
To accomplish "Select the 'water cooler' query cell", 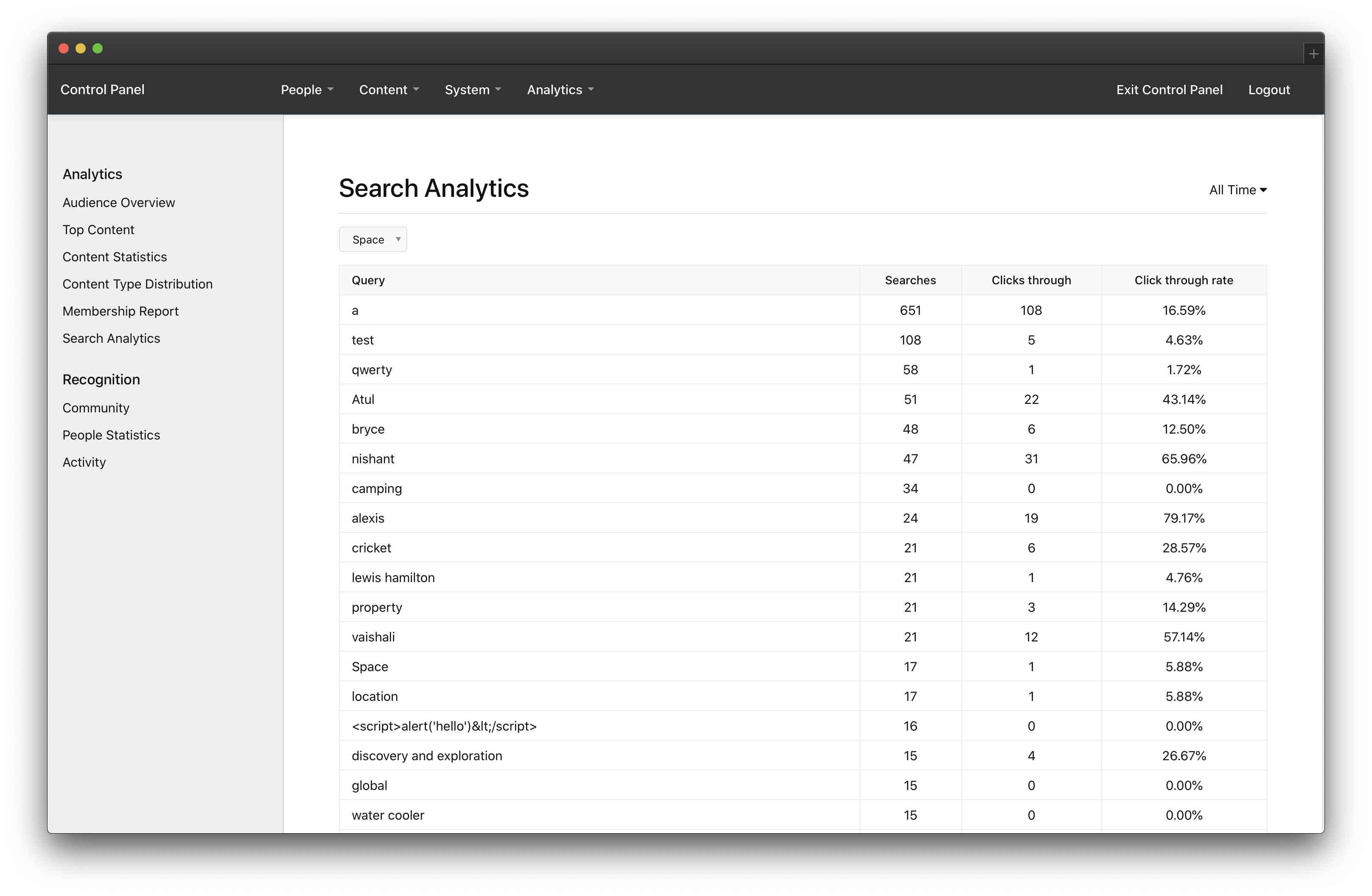I will (599, 815).
